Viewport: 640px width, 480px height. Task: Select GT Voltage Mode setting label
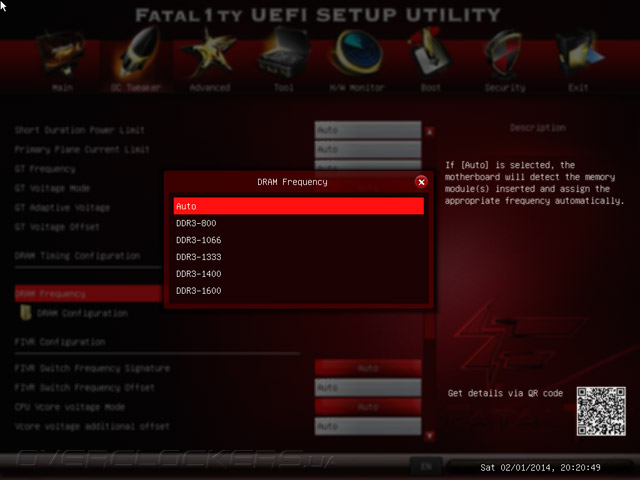pyautogui.click(x=52, y=188)
